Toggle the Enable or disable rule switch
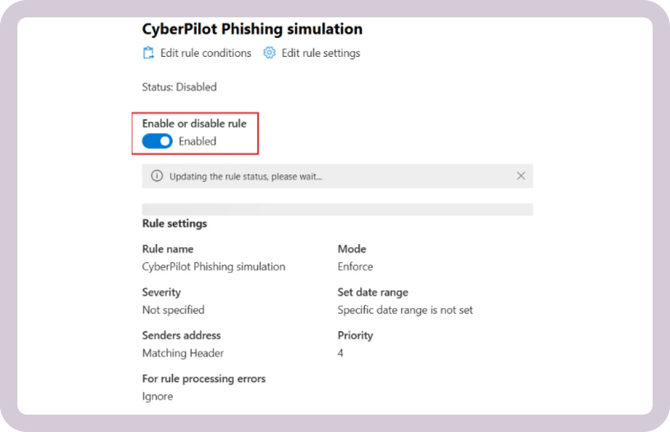The width and height of the screenshot is (670, 432). coord(157,141)
